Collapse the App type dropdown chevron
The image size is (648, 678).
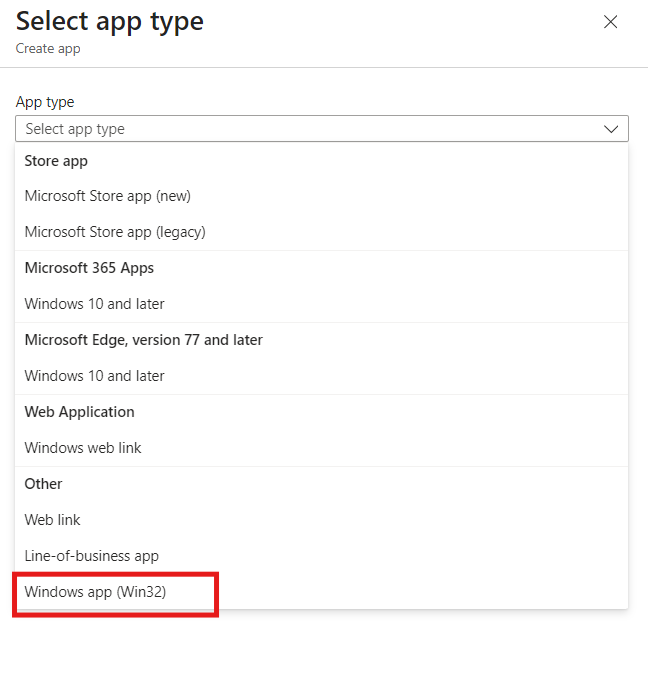[x=611, y=129]
